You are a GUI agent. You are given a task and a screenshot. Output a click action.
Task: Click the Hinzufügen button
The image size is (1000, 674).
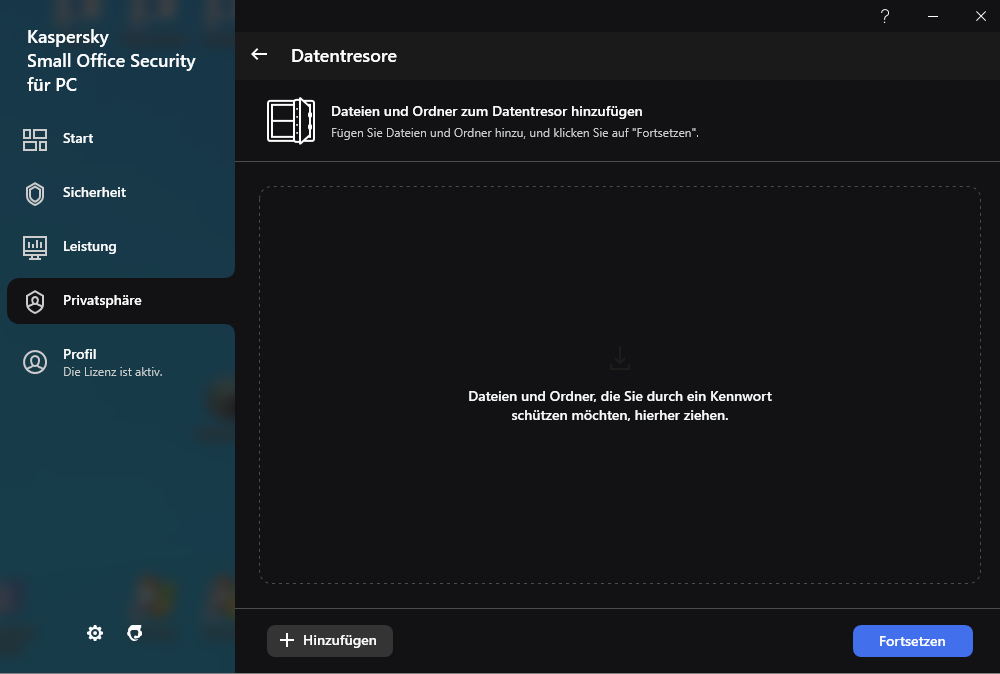click(330, 641)
